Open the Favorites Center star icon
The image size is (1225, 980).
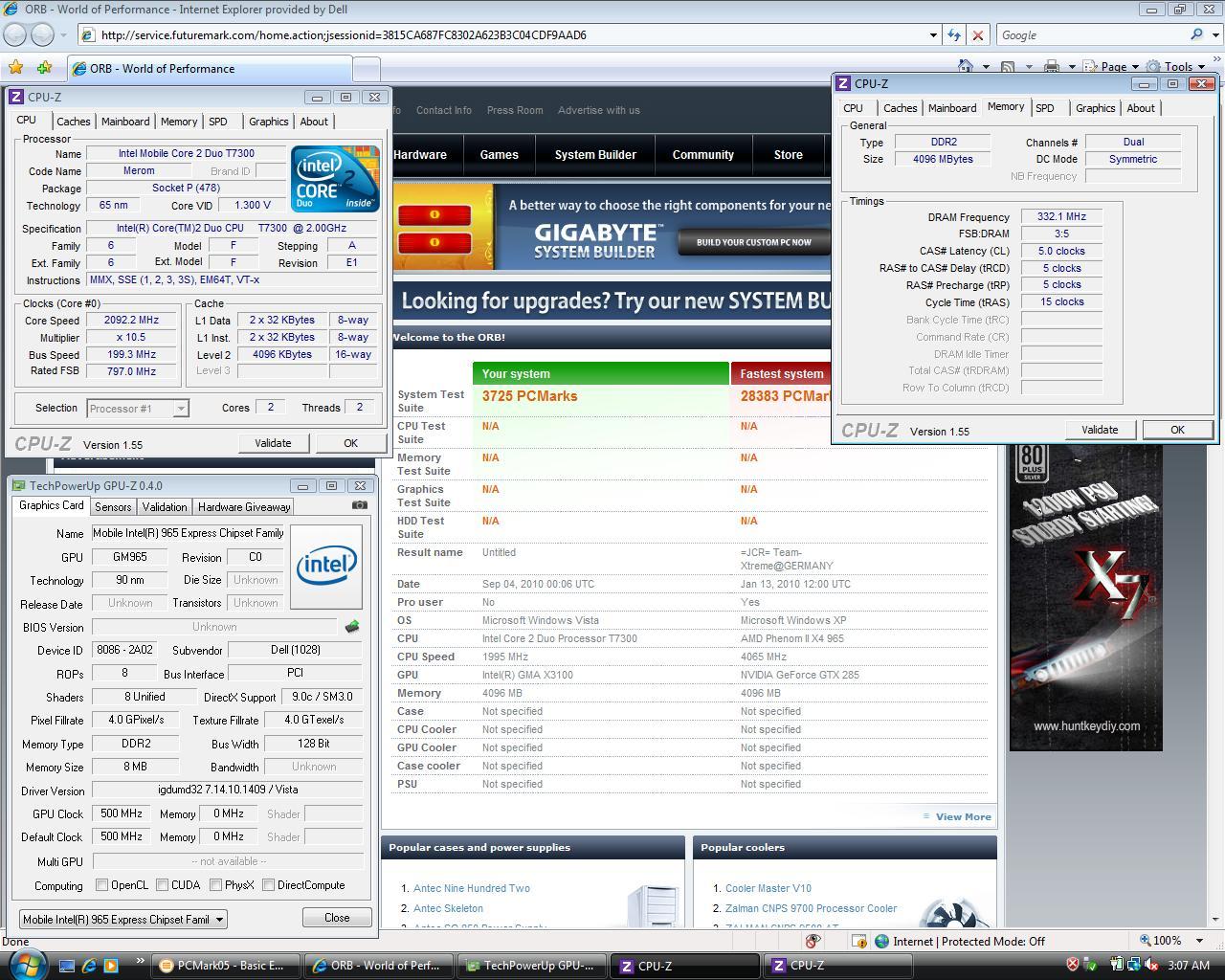pos(15,67)
